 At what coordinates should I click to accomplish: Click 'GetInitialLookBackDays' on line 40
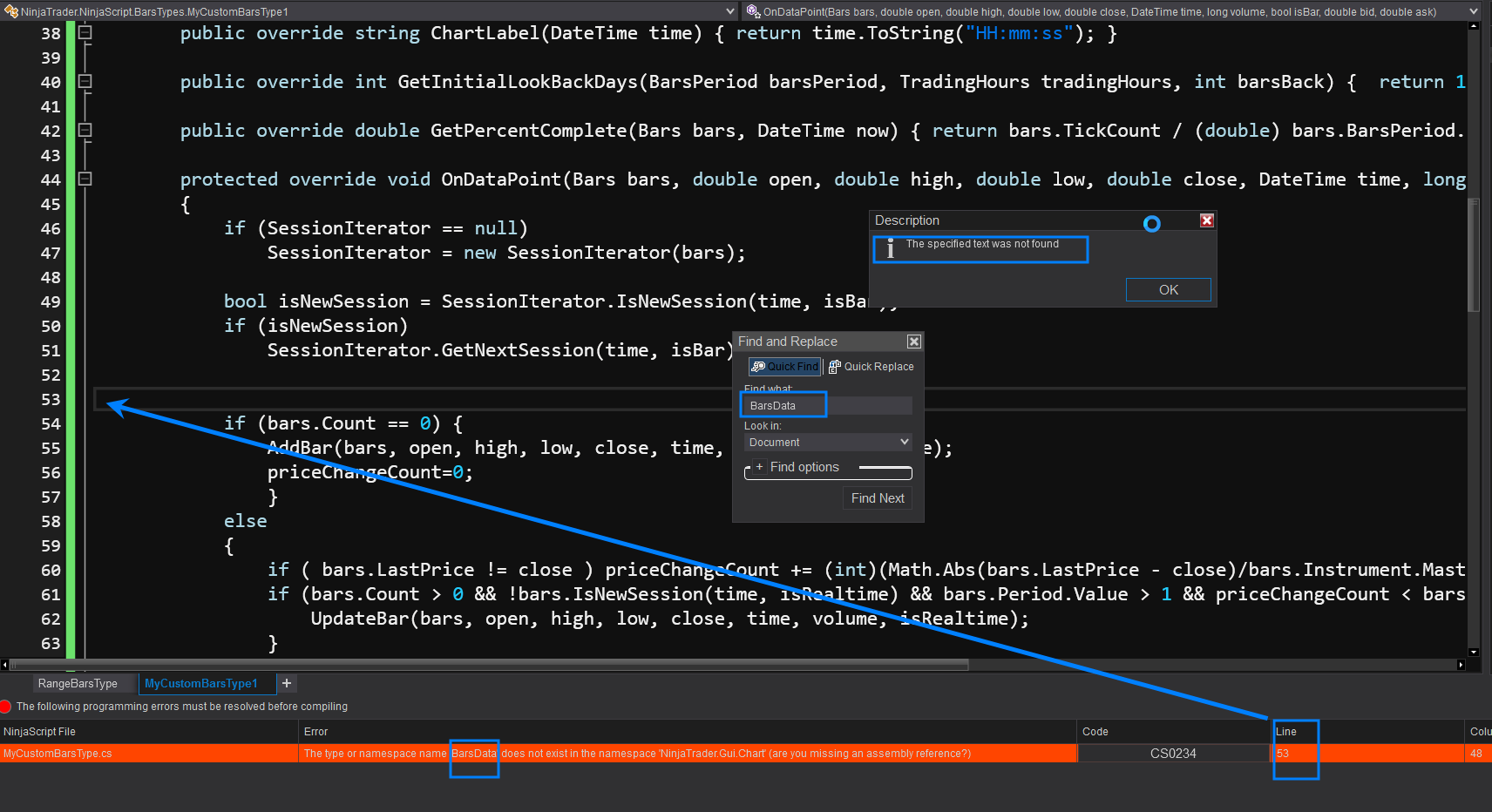point(519,82)
